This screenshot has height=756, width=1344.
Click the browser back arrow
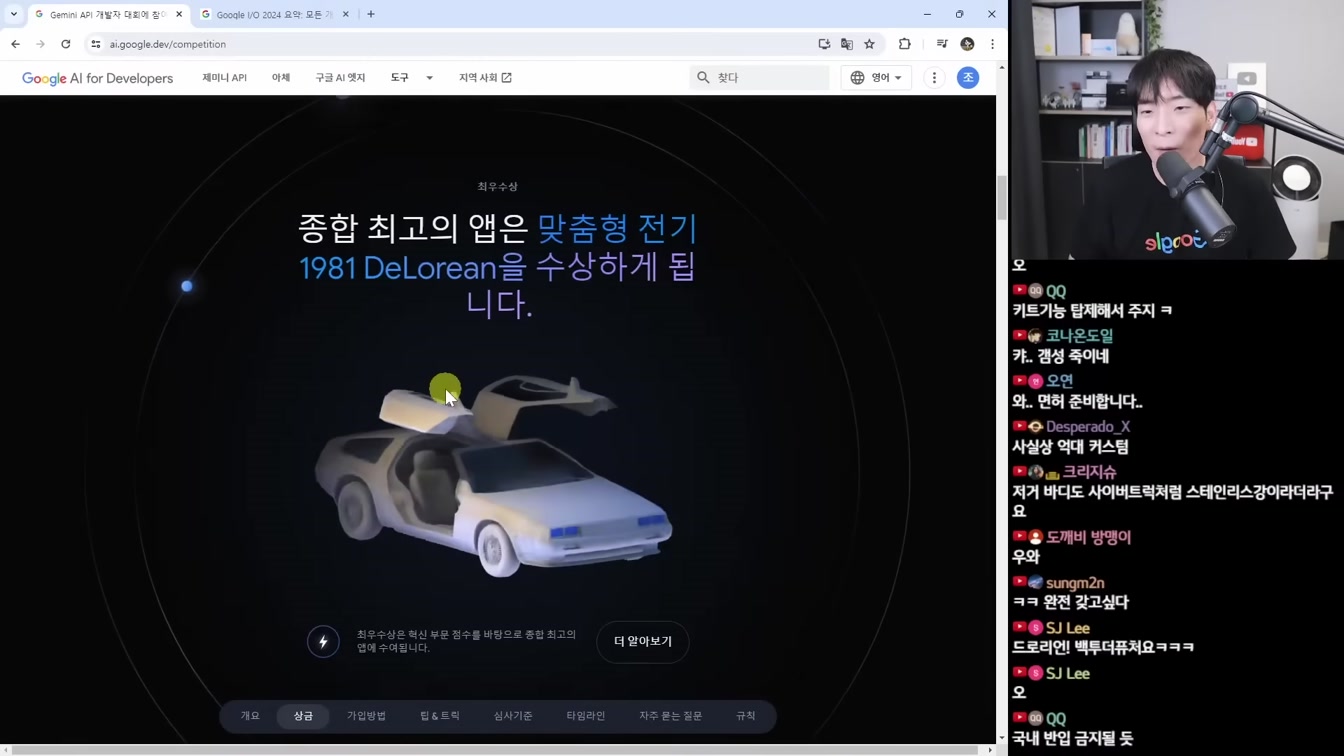pos(15,44)
